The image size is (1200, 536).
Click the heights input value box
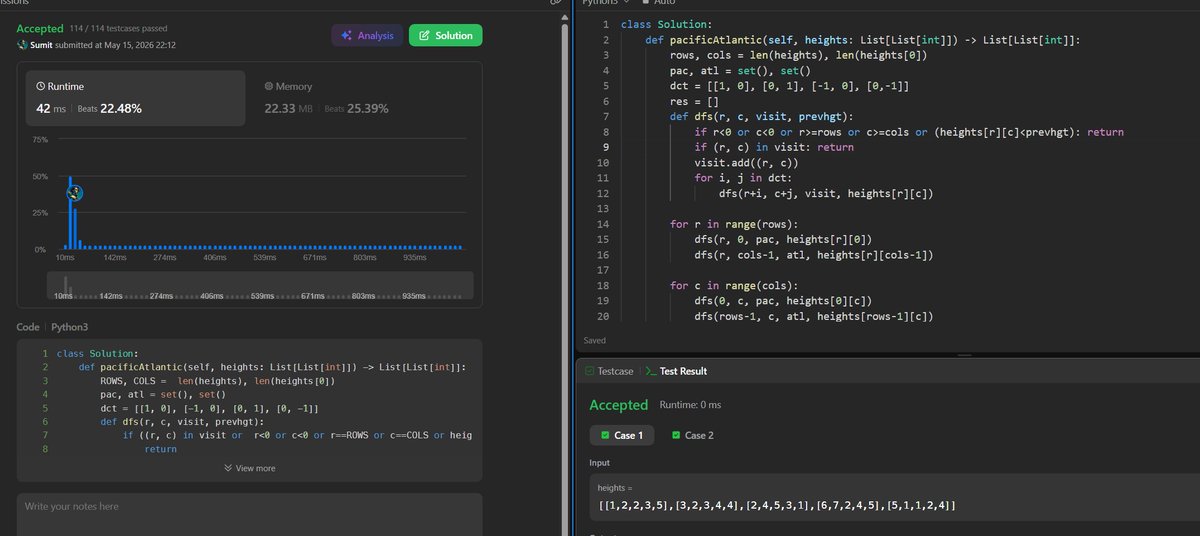(x=895, y=499)
